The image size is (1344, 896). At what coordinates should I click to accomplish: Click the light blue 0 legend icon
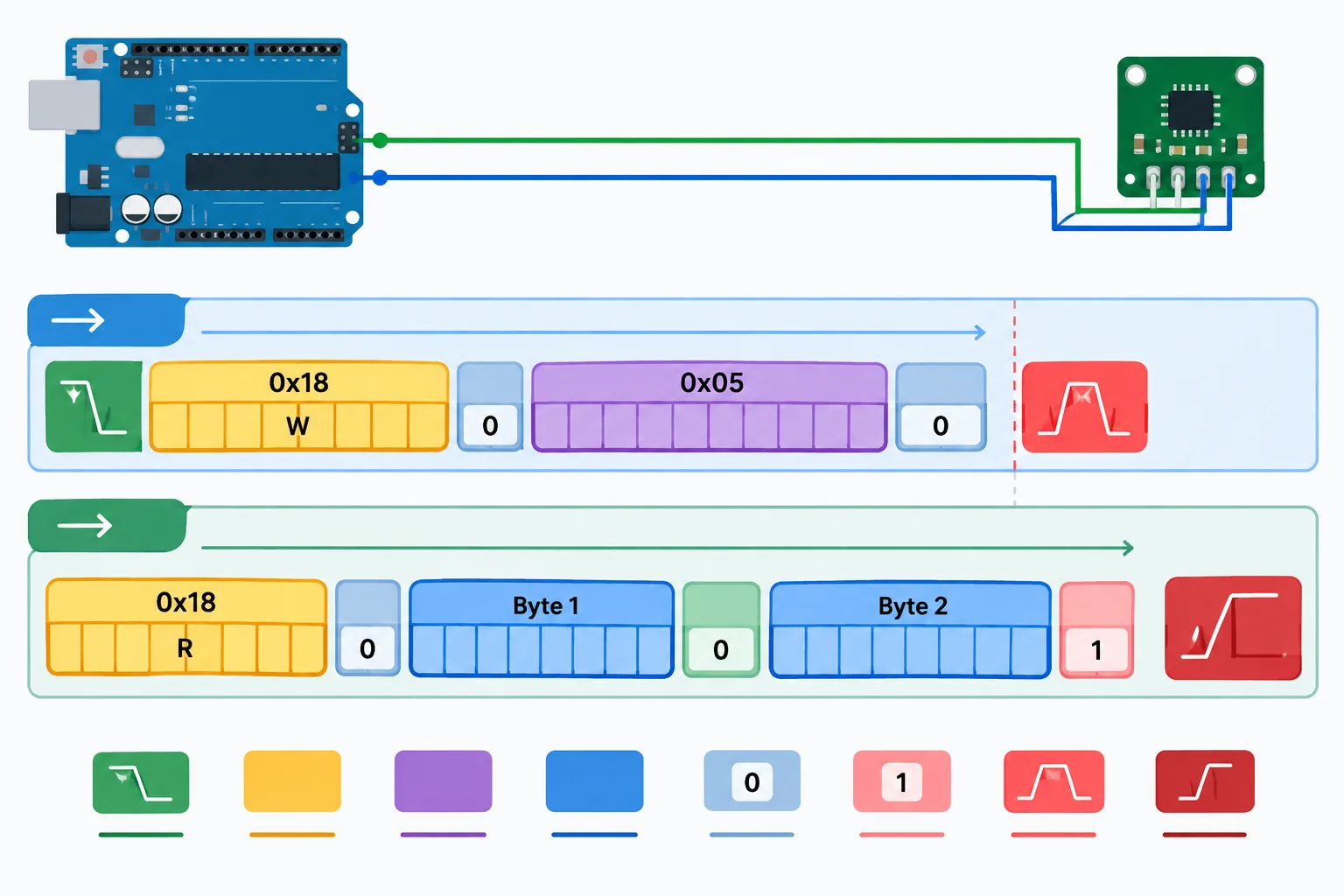752,781
